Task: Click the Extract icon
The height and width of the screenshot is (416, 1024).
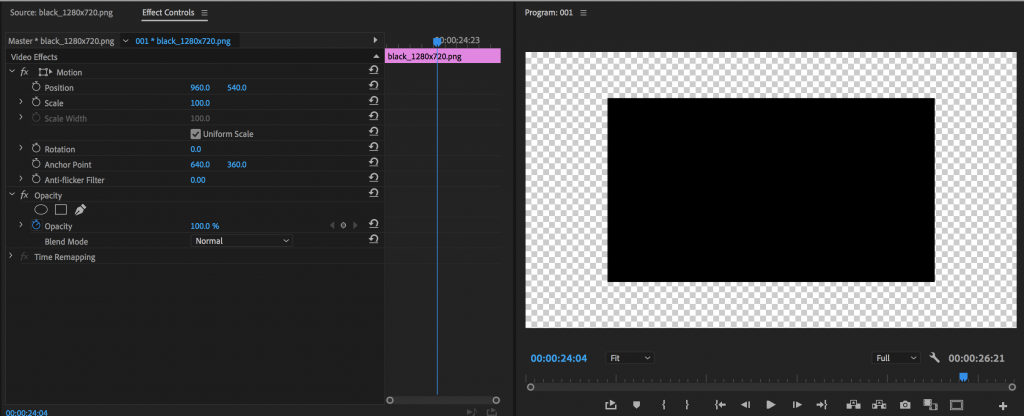Action: (x=878, y=405)
